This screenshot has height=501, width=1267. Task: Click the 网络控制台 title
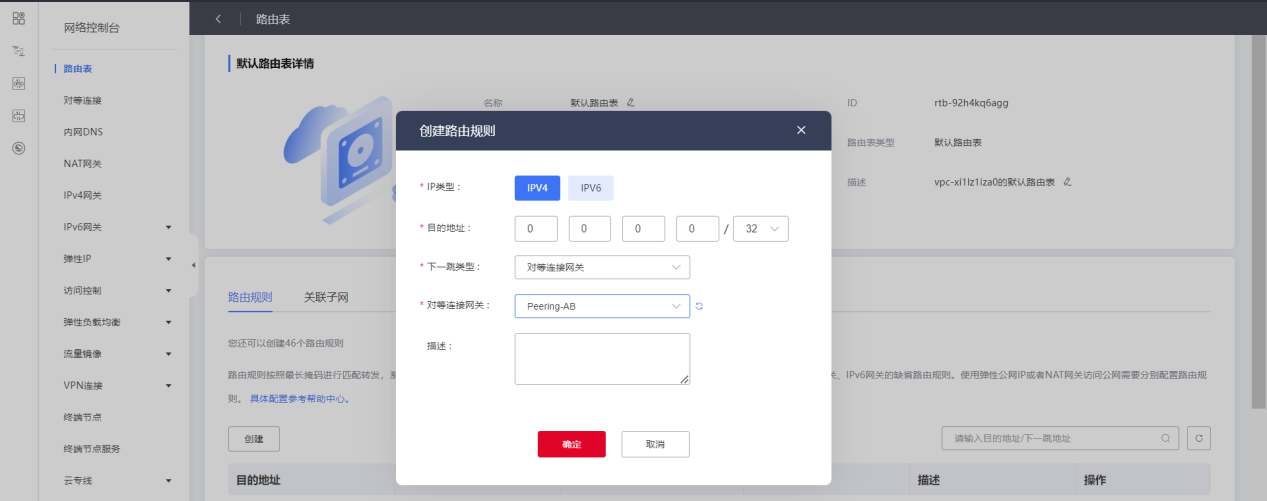tap(91, 28)
